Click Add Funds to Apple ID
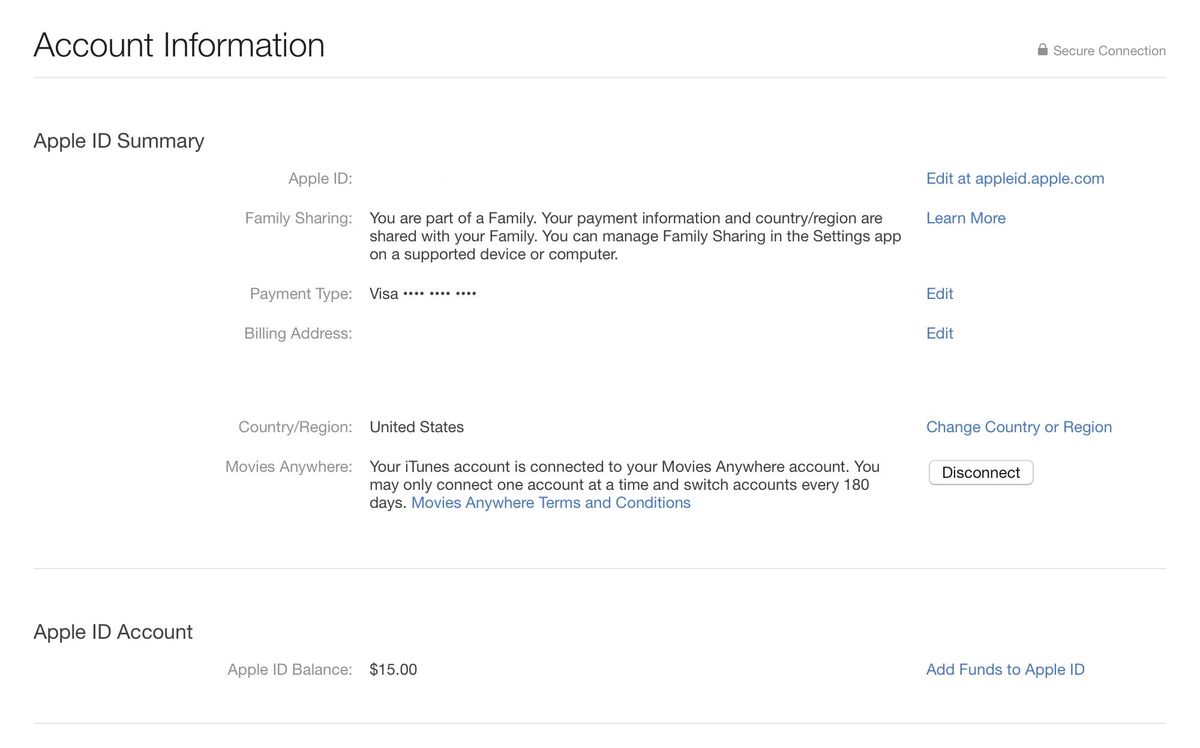The width and height of the screenshot is (1200, 748). (1004, 669)
